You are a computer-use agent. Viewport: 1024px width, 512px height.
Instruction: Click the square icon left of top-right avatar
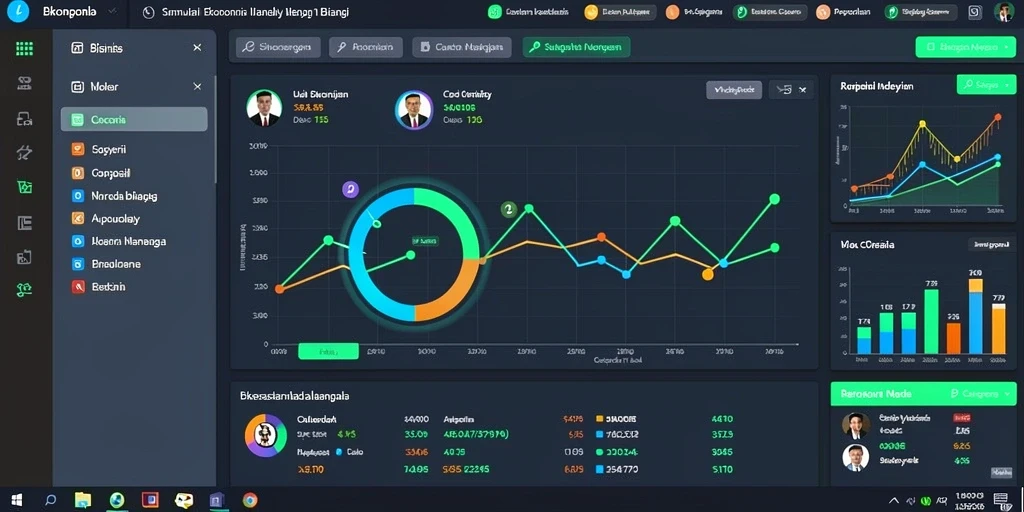pos(974,12)
